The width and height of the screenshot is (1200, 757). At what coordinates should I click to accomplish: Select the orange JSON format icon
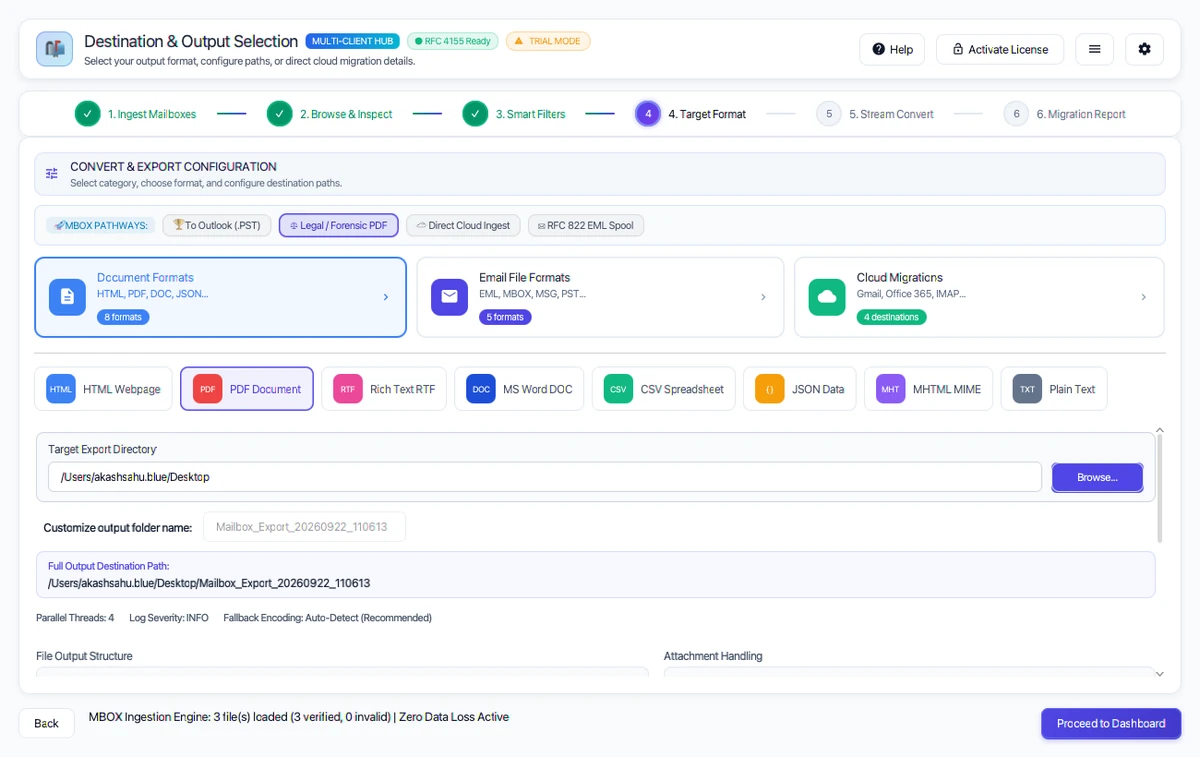coord(770,389)
